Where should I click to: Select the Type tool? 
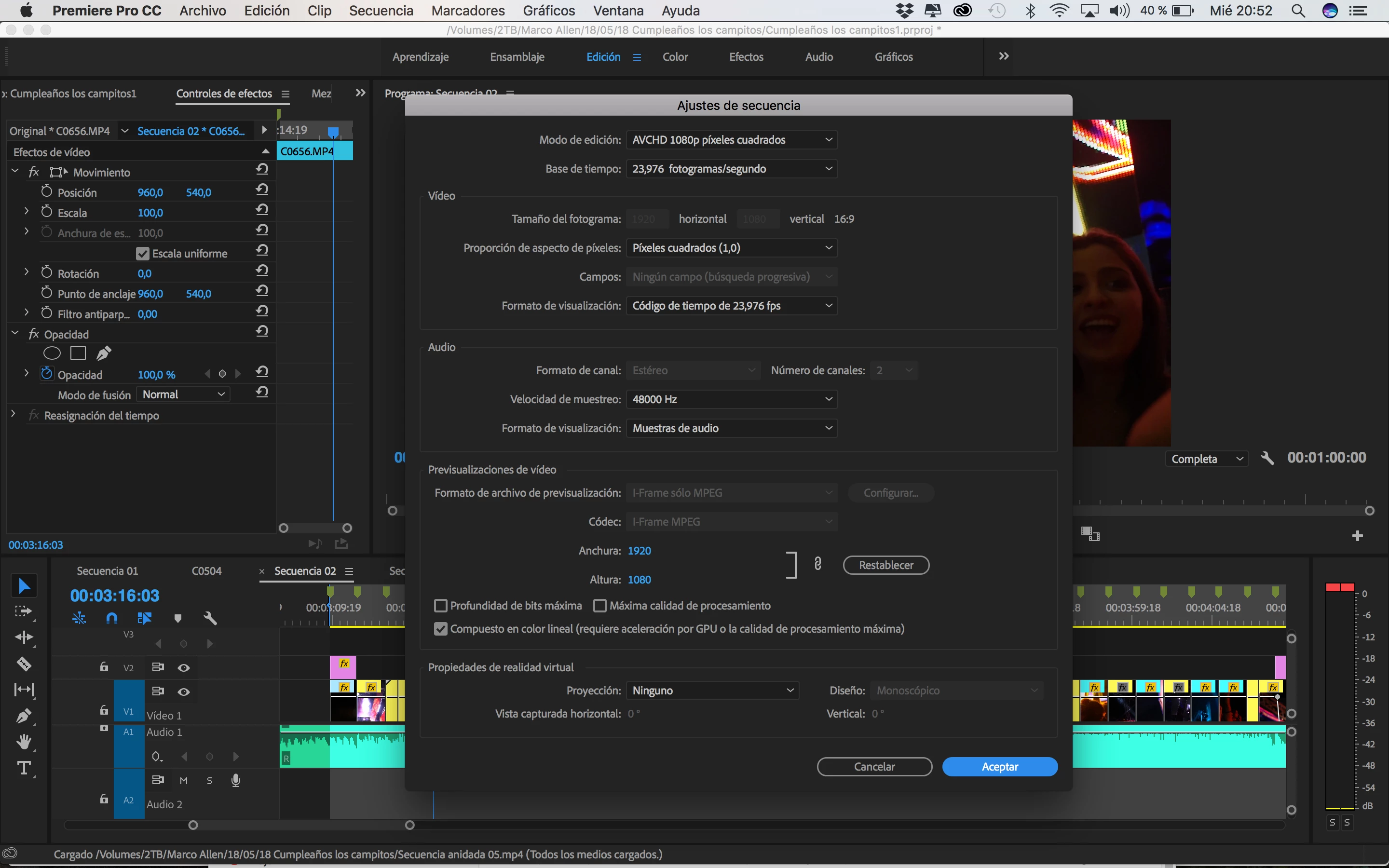pos(24,768)
